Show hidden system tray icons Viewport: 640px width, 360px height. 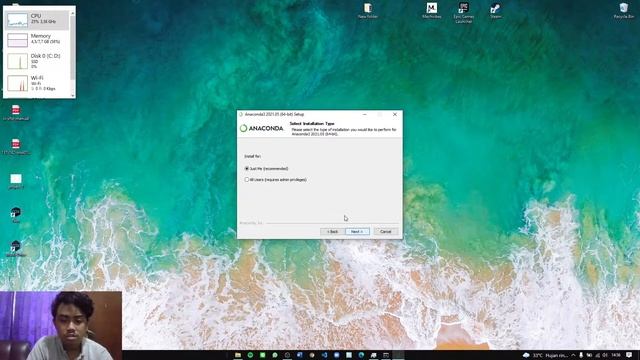[573, 356]
